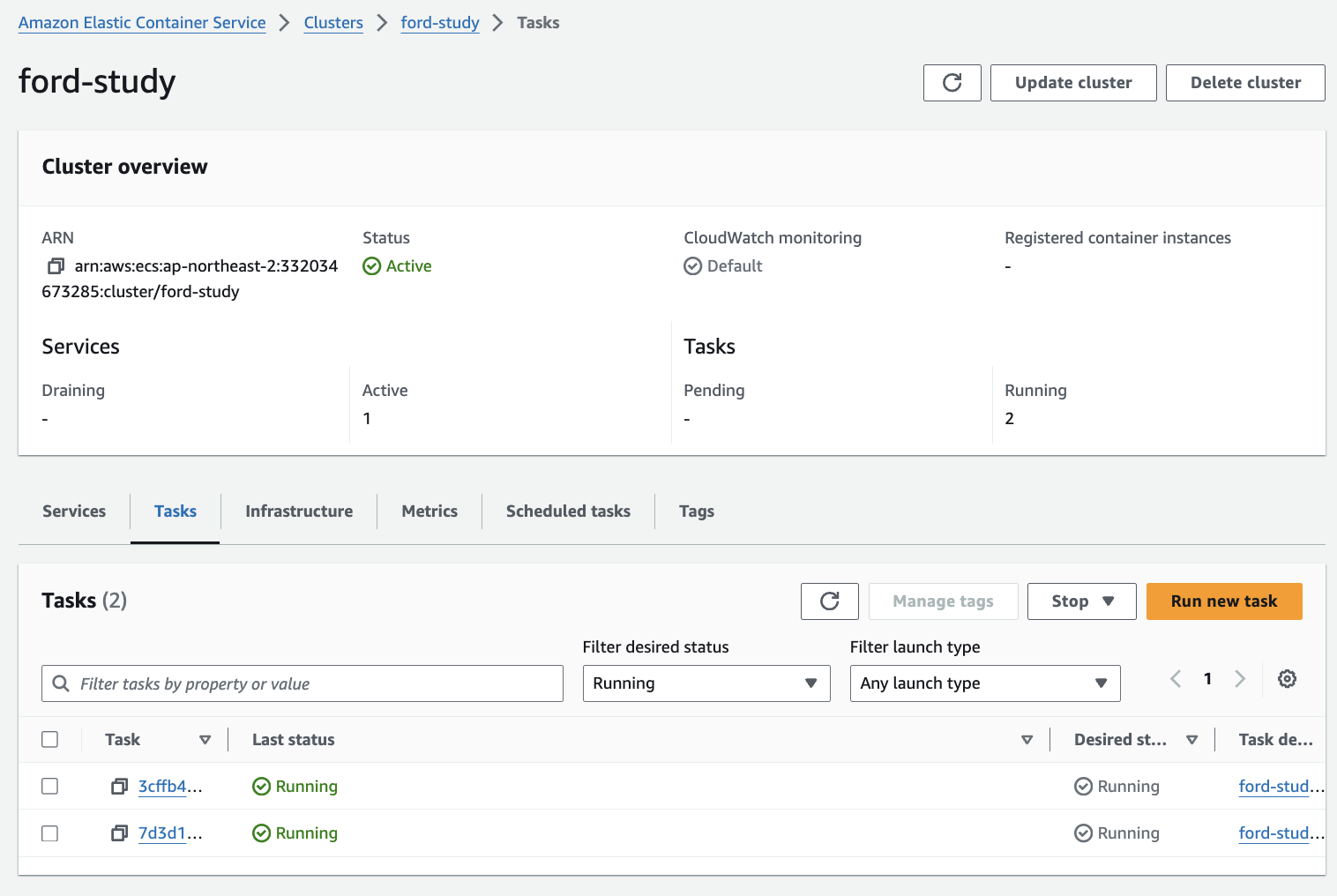Open the Filter launch type dropdown
The height and width of the screenshot is (896, 1337).
coord(985,683)
